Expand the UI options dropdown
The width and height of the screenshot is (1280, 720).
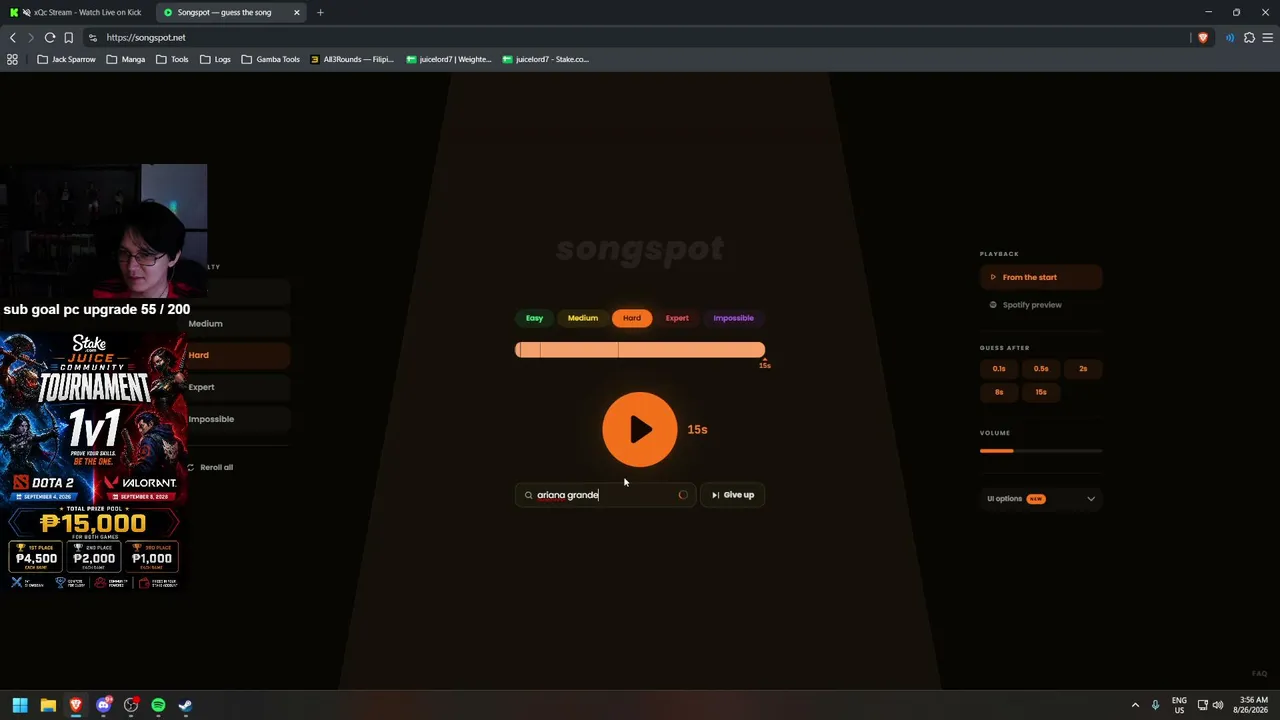(1040, 498)
